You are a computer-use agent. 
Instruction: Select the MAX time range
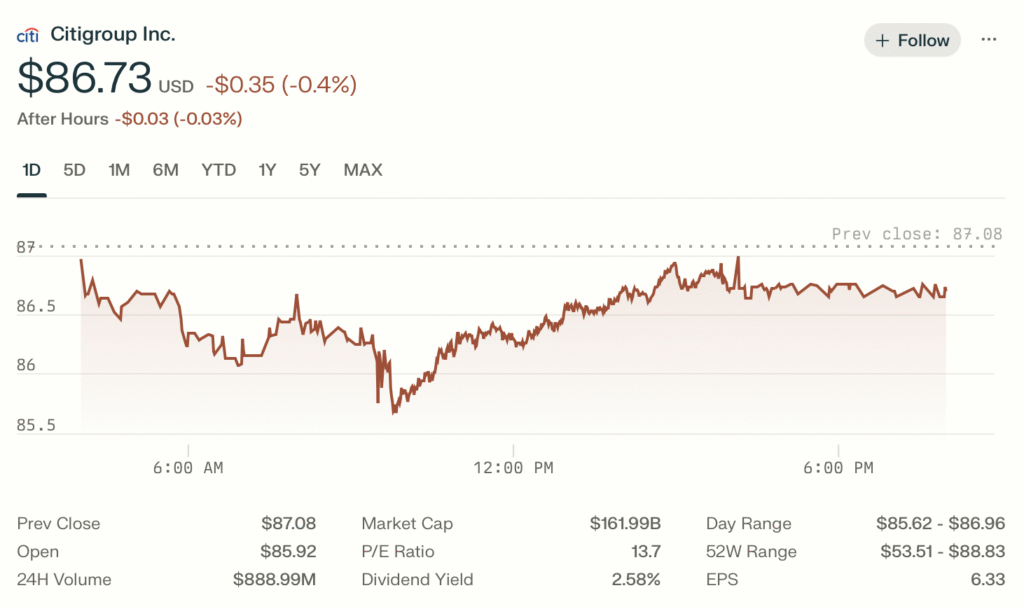coord(363,170)
